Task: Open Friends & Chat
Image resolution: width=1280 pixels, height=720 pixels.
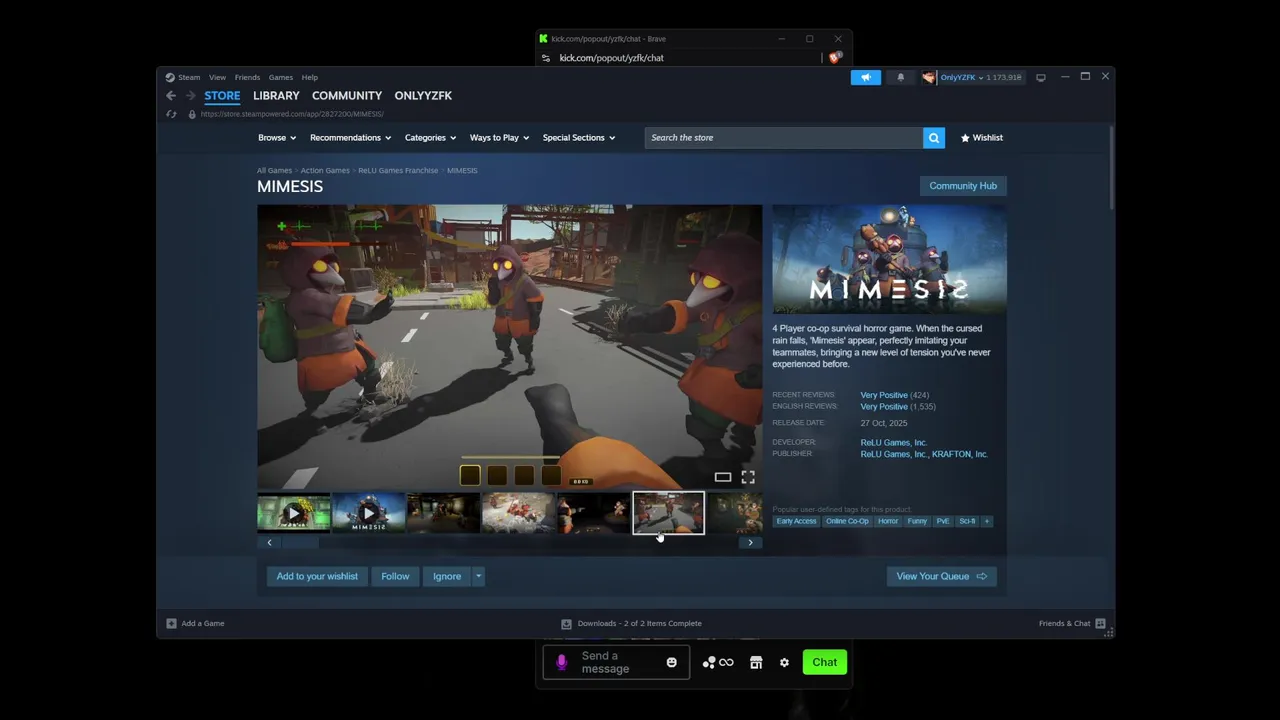Action: tap(1072, 624)
